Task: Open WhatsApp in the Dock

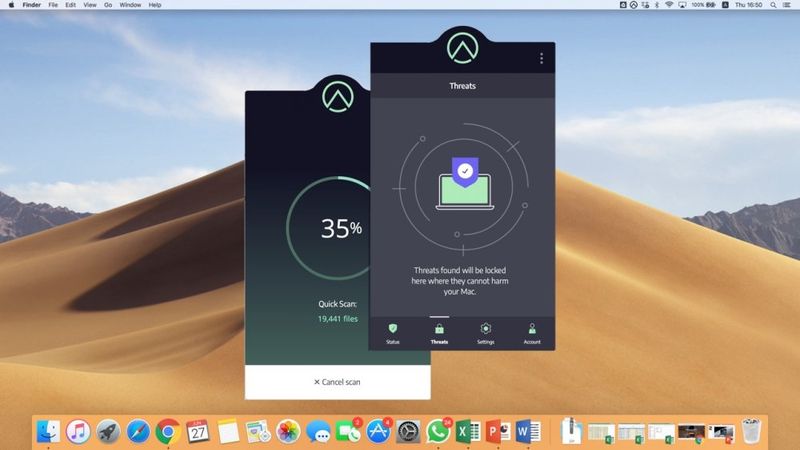Action: (438, 432)
